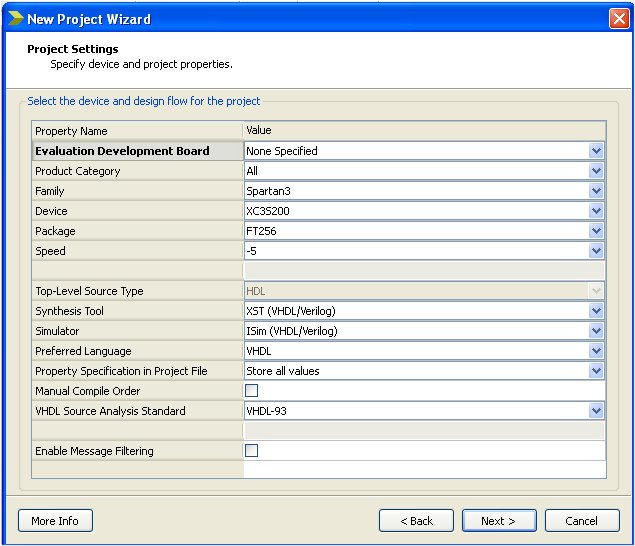Toggle the Enable Message Filtering checkbox
The height and width of the screenshot is (546, 635).
251,451
